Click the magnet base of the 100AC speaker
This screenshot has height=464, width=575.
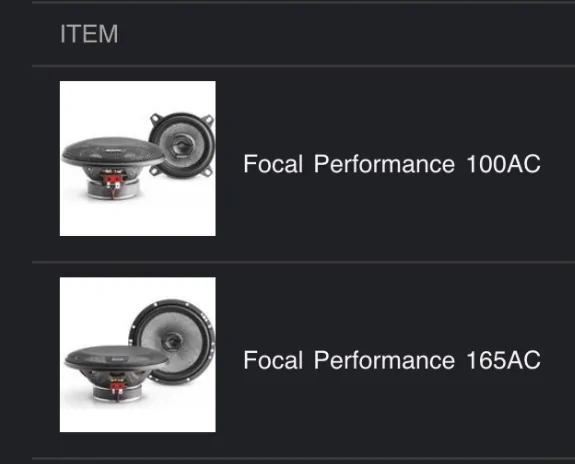pyautogui.click(x=113, y=190)
